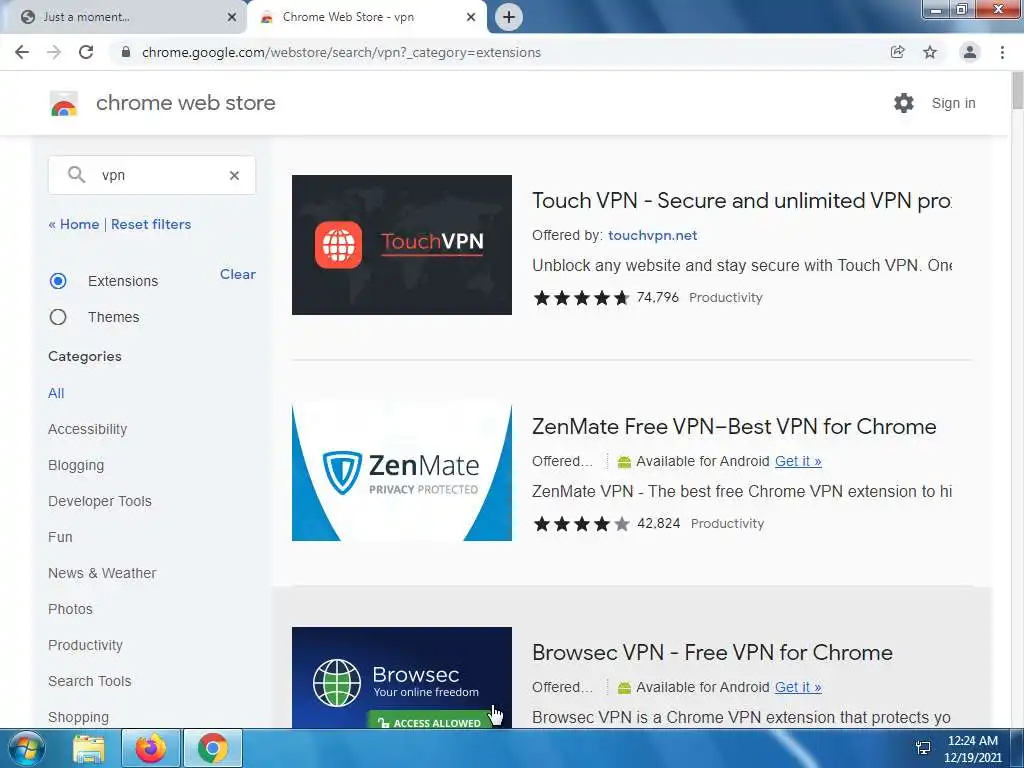Click the address bar URL
Image resolution: width=1024 pixels, height=768 pixels.
click(x=341, y=52)
